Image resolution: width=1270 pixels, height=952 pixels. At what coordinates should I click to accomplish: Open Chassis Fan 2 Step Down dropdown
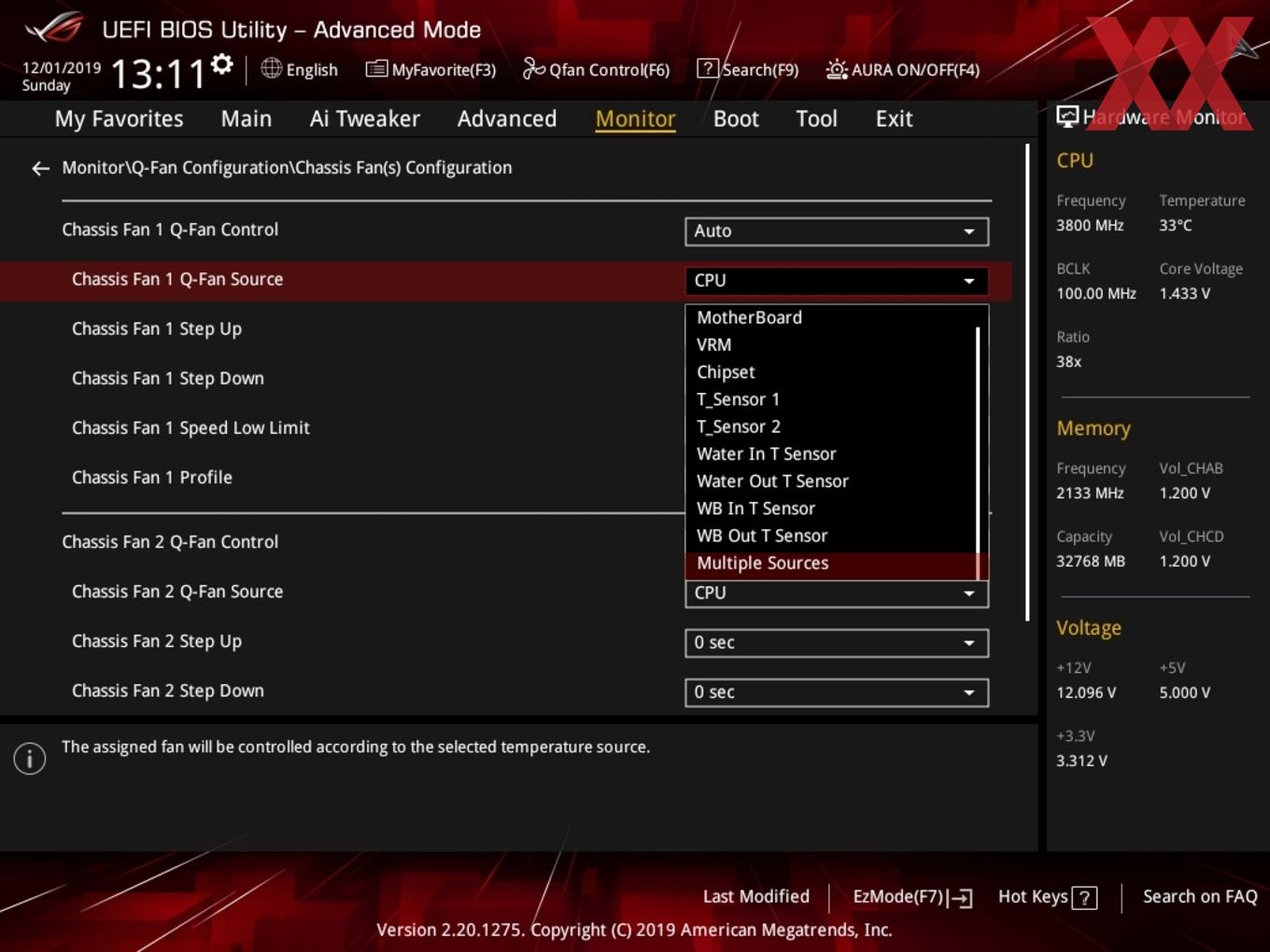click(x=837, y=692)
